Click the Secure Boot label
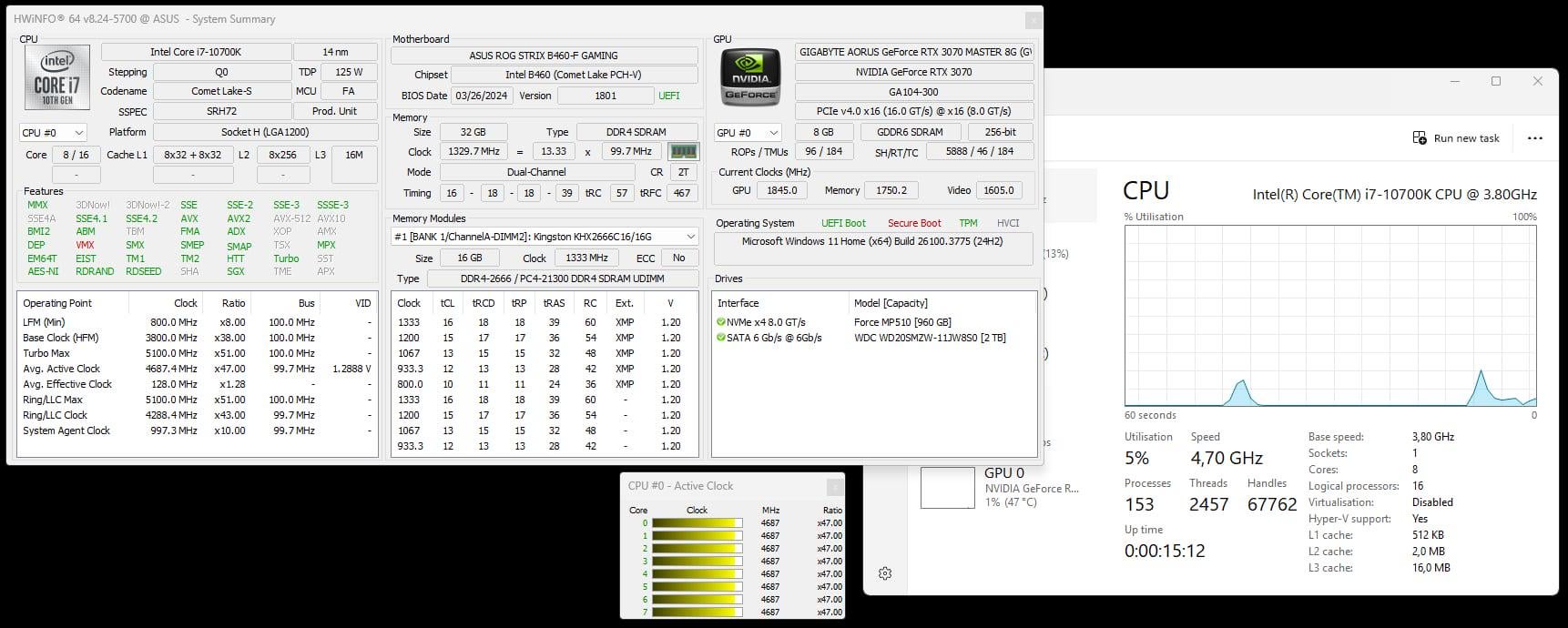This screenshot has height=628, width=1568. point(914,223)
